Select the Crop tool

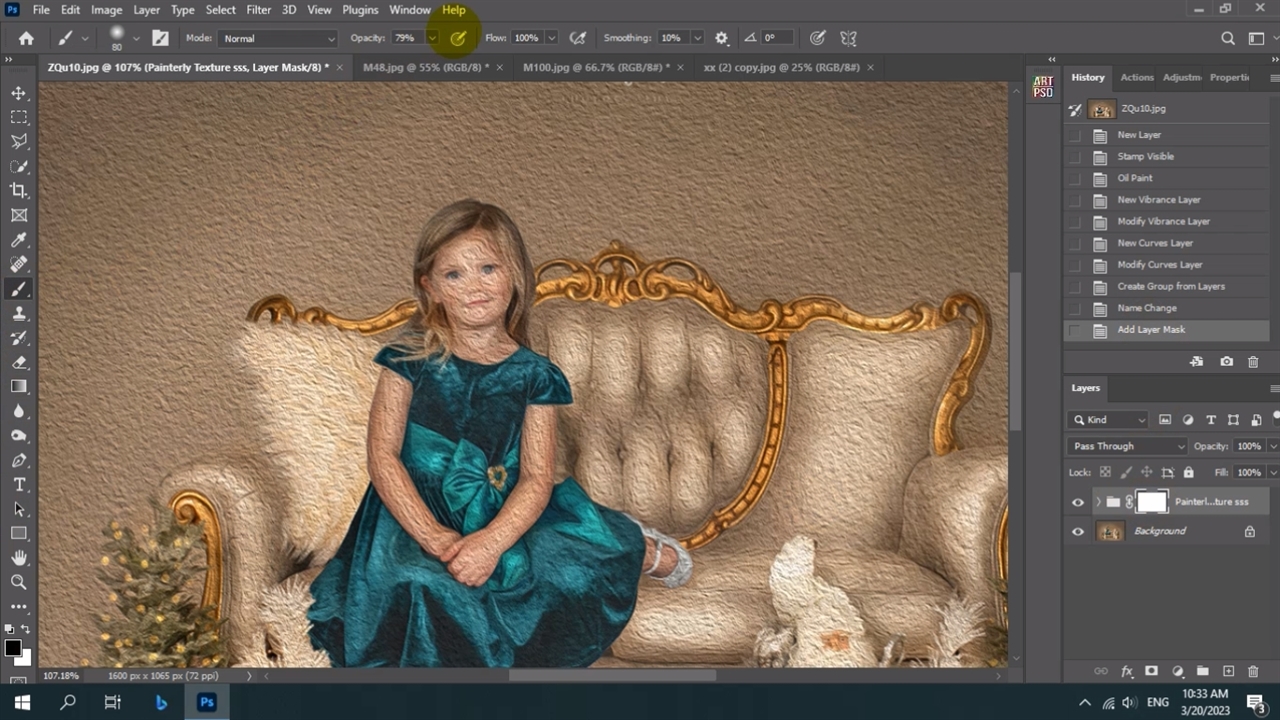(x=19, y=191)
